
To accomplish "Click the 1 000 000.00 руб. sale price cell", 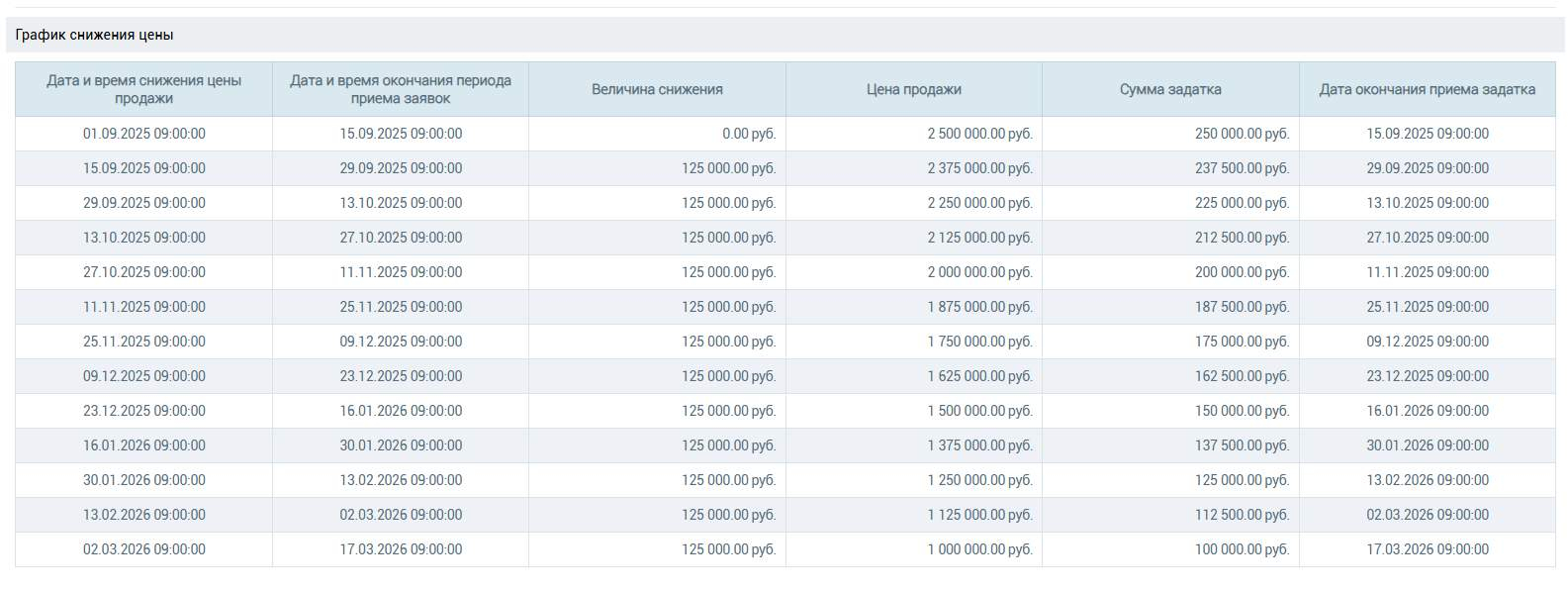I will (979, 549).
